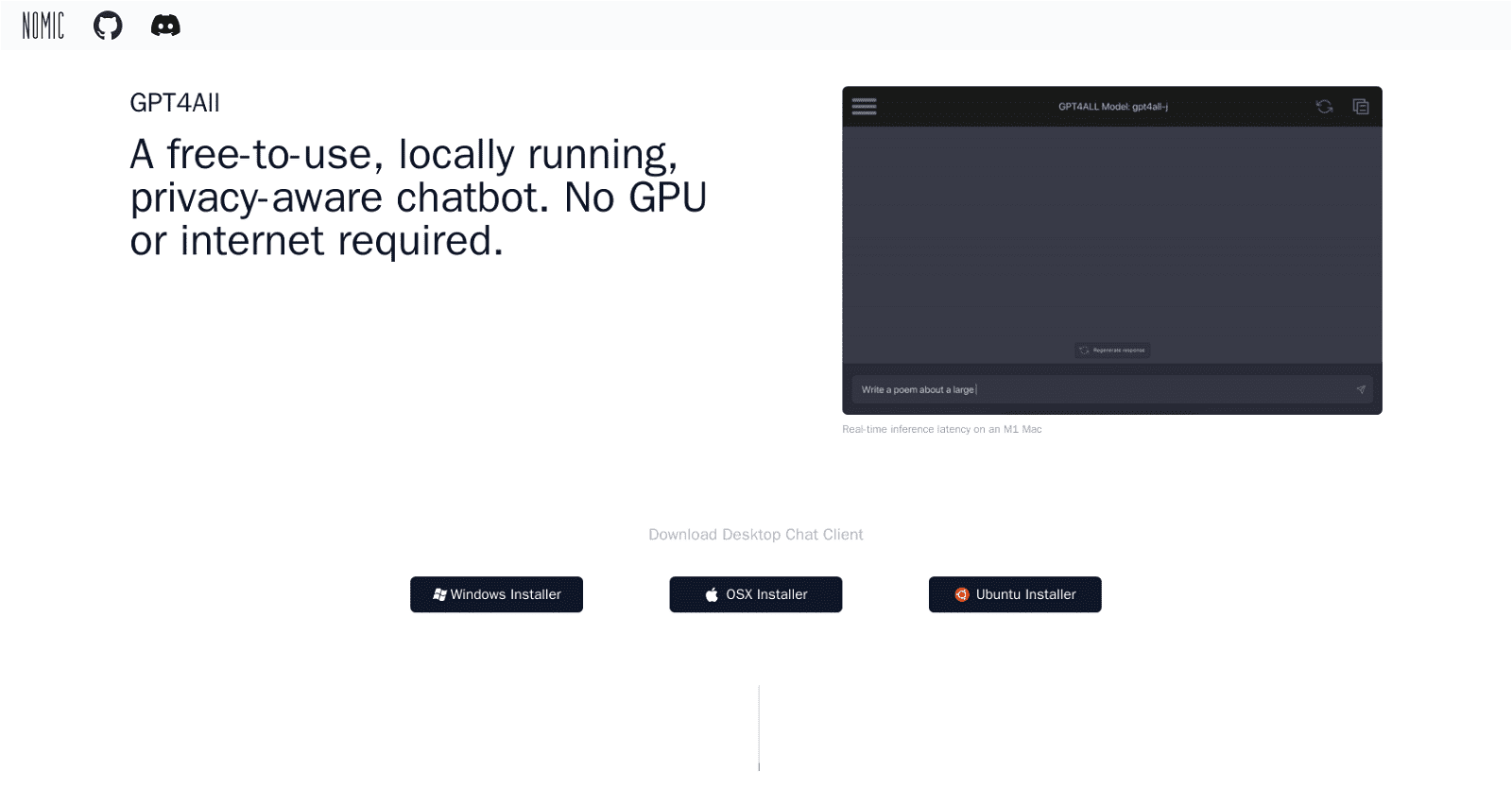This screenshot has width=1512, height=788.
Task: Click the copy conversation icon in demo
Action: tap(1361, 107)
